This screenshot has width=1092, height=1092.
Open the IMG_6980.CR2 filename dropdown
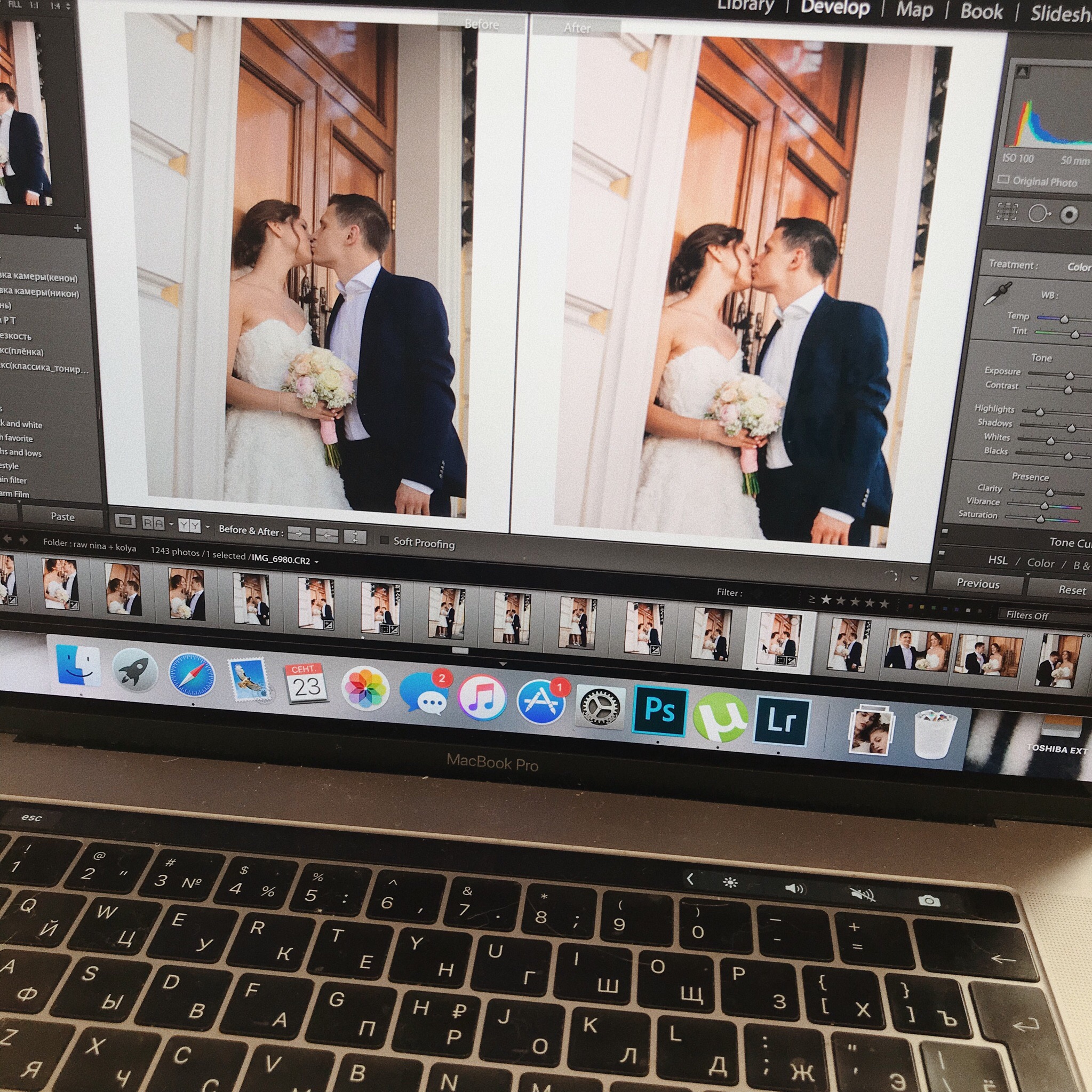316,561
